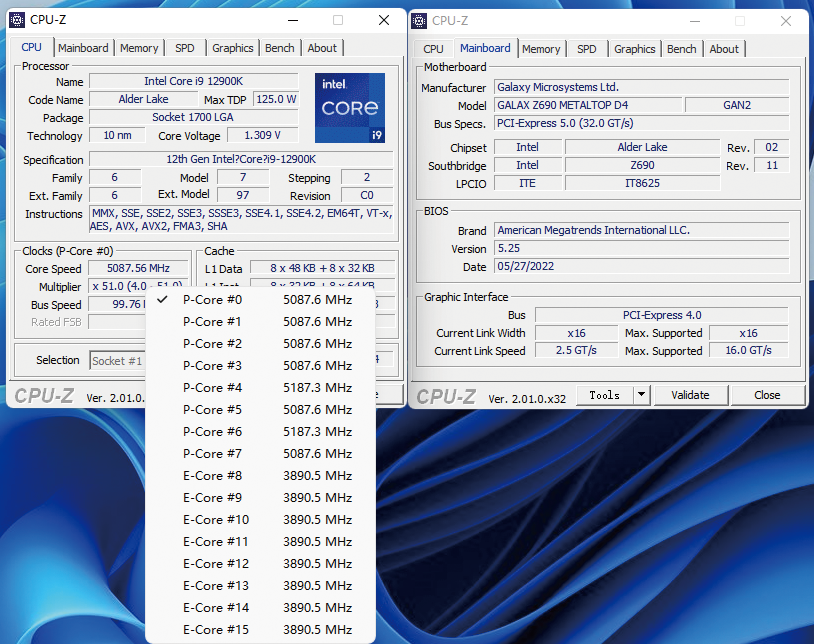Go to Graphics tab in right window

(634, 49)
